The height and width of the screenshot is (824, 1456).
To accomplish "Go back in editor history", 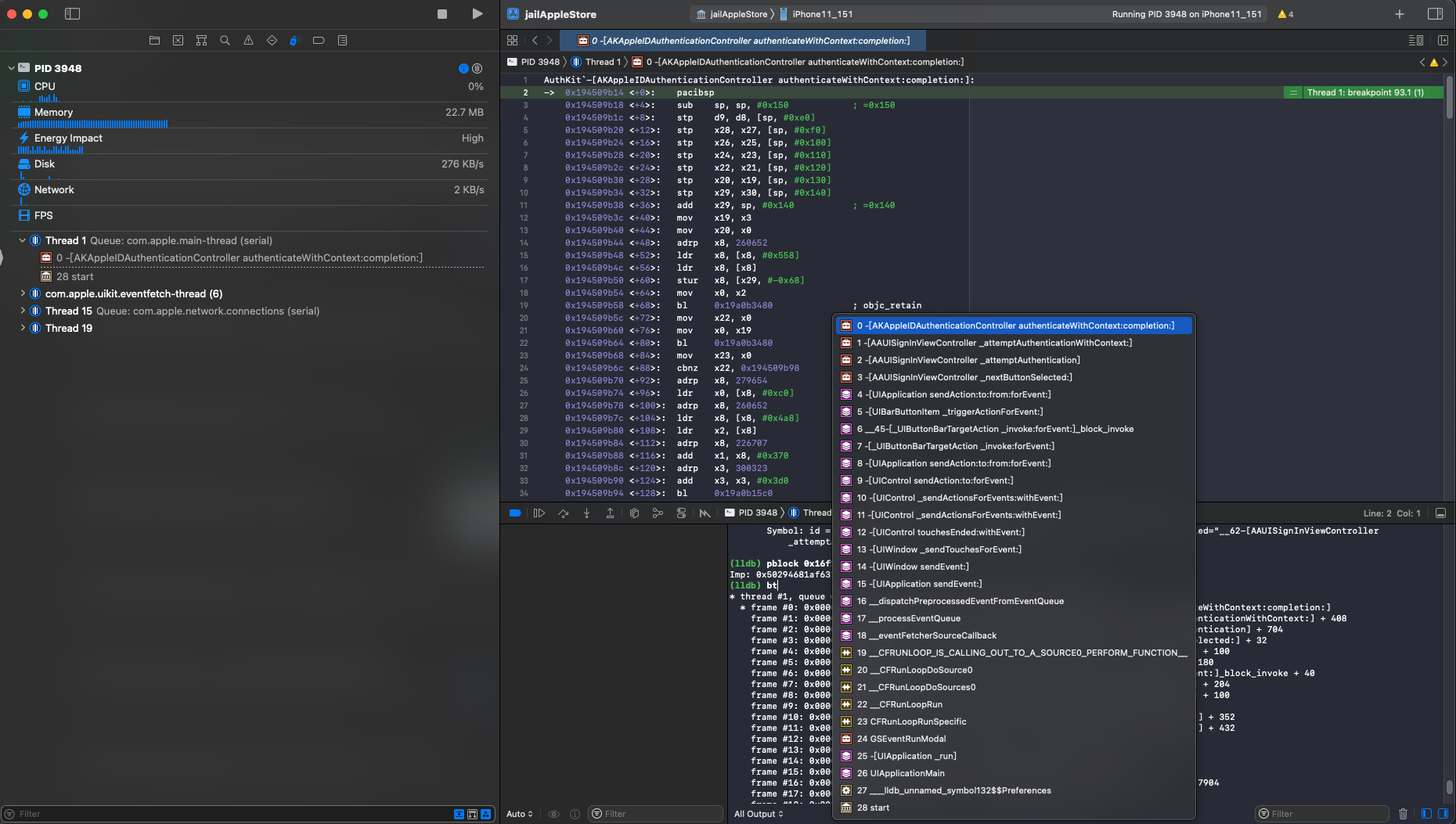I will point(535,41).
